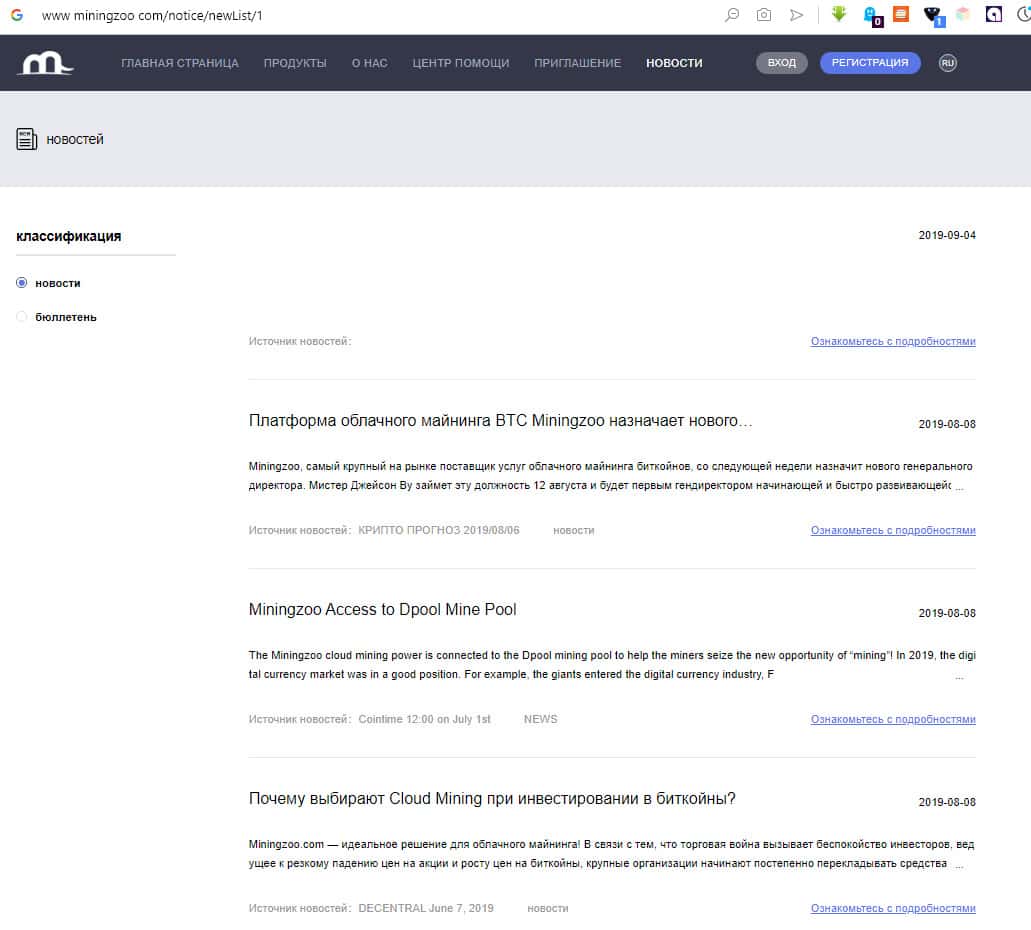This screenshot has width=1031, height=930.
Task: Click source text 'КРИПТО ПРОГНОЗ 2019/08/06'
Action: coord(439,530)
